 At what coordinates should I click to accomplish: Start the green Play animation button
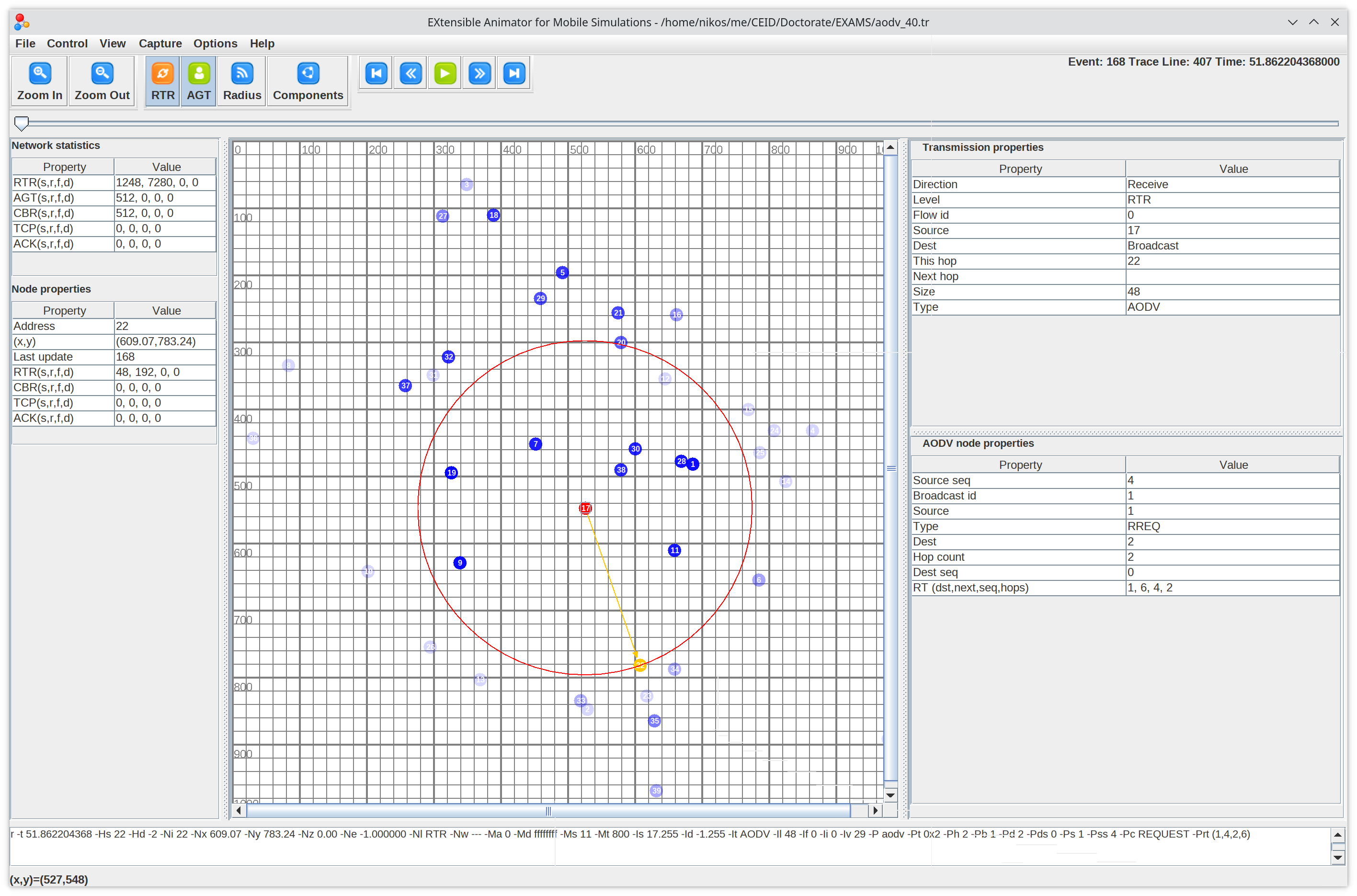(x=445, y=73)
